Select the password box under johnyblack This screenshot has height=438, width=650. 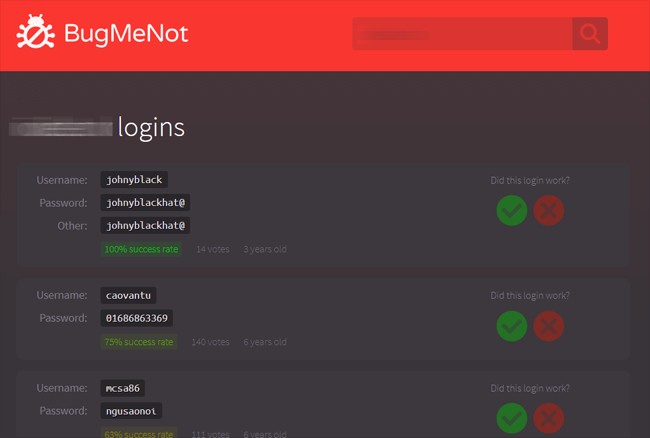point(146,203)
